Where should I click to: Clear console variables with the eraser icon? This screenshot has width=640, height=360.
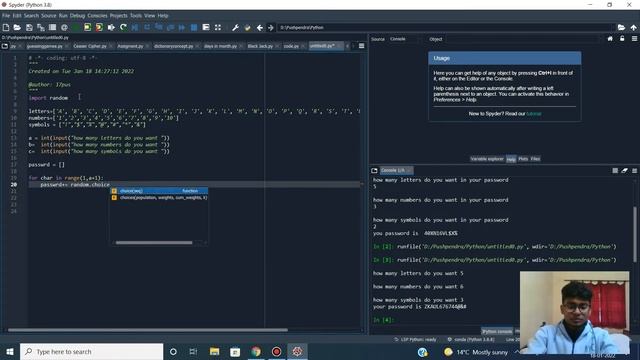pos(624,171)
